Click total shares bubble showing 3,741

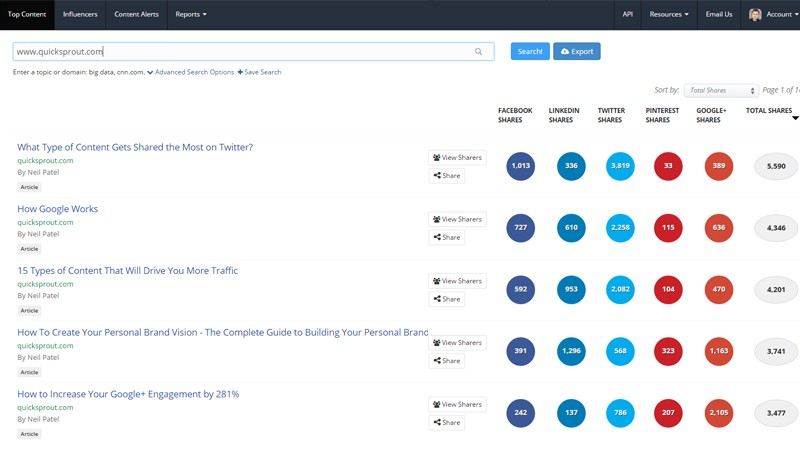pos(776,352)
